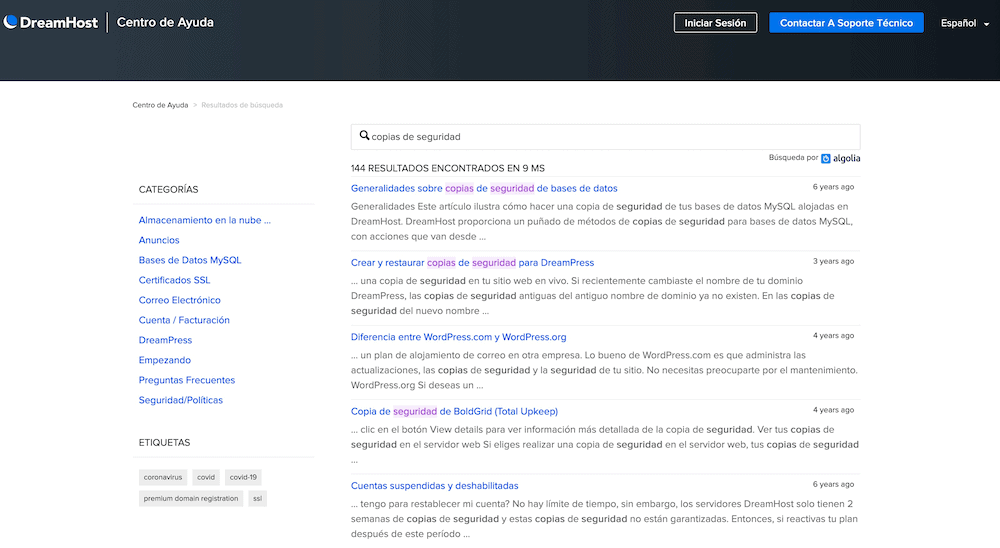This screenshot has width=1000, height=548.
Task: Click the CATEGORÍAS heading
Action: coord(168,189)
